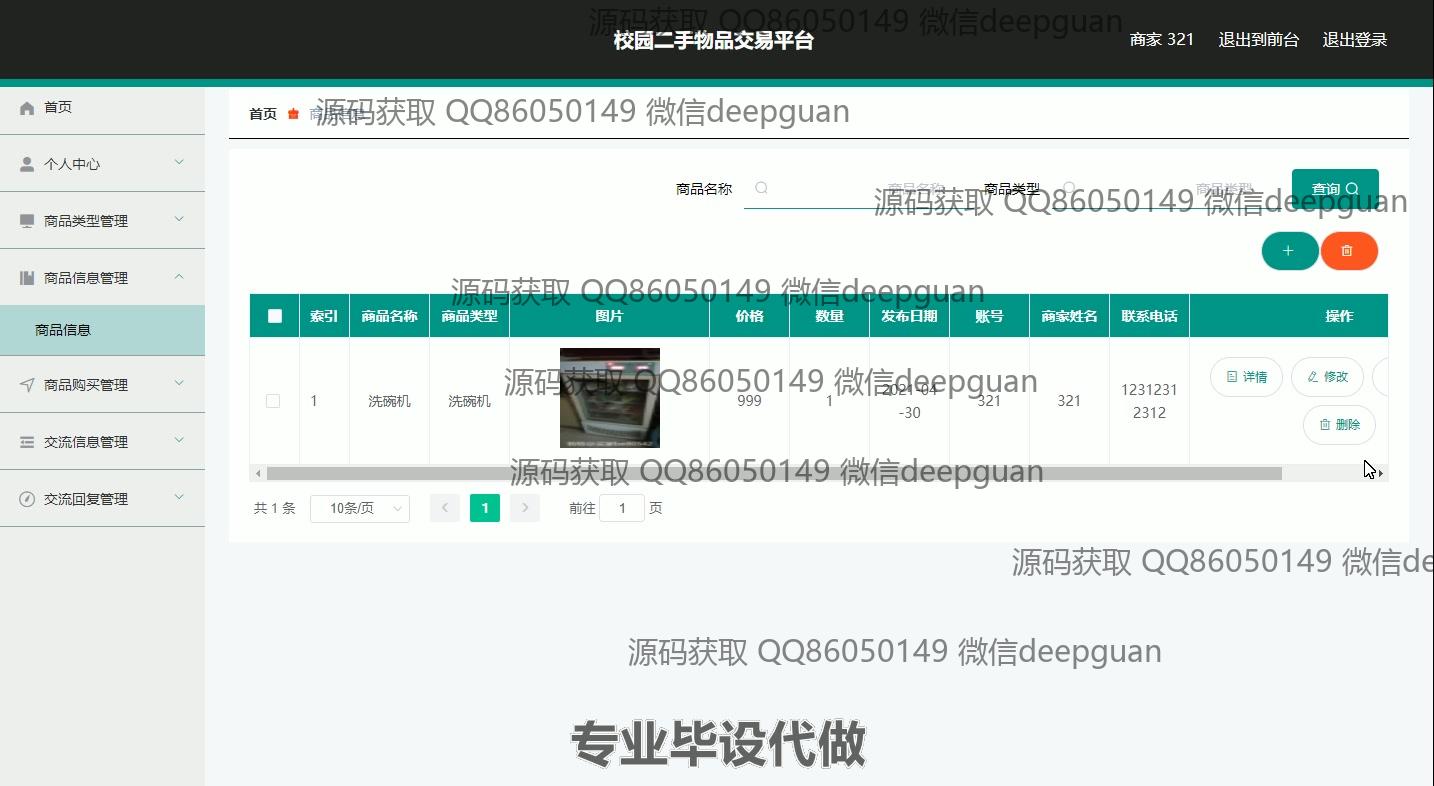
Task: Click the magnifier icon in 商品类型 field
Action: coord(1069,188)
